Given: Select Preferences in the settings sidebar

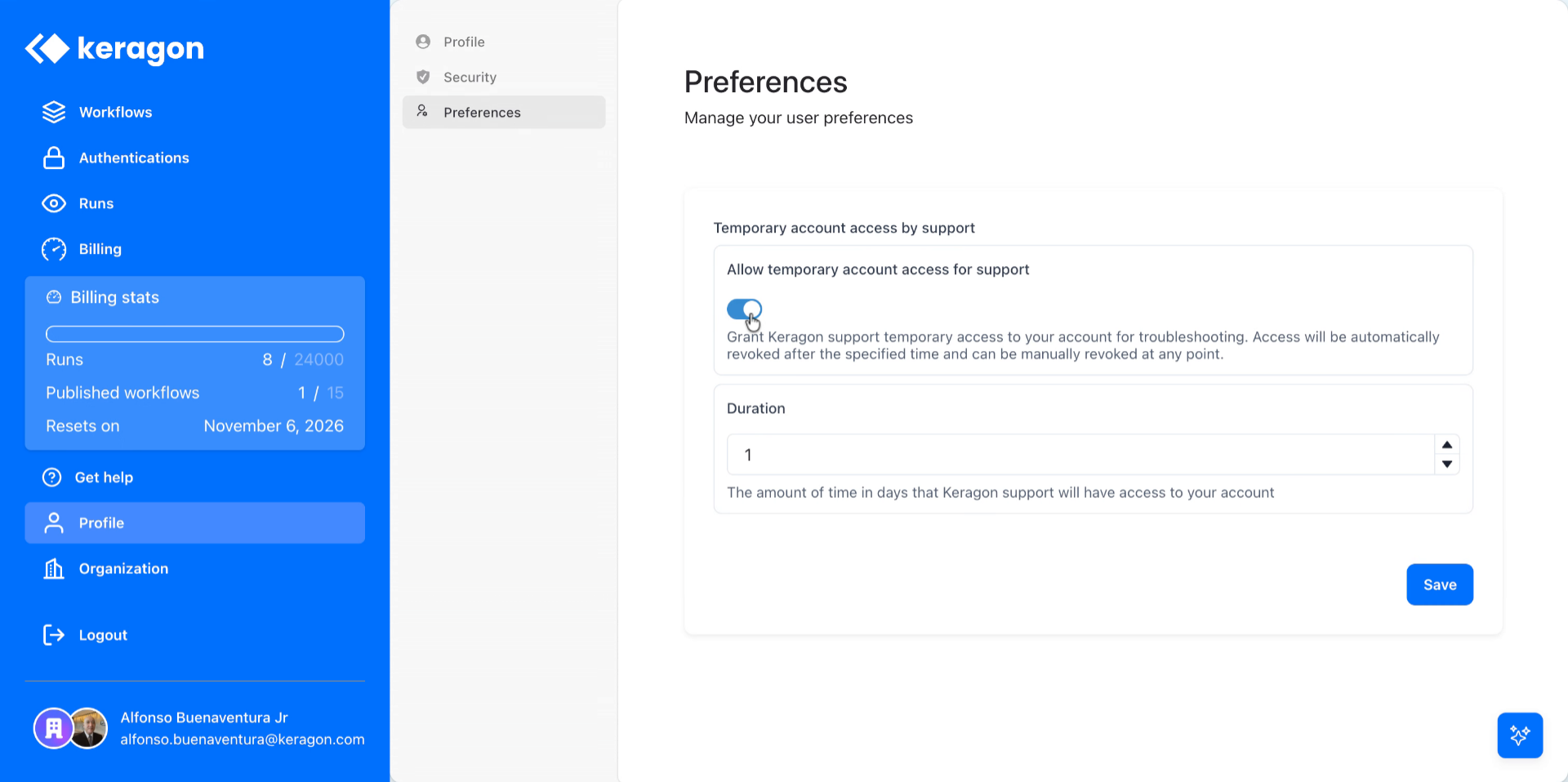Looking at the screenshot, I should tap(482, 112).
